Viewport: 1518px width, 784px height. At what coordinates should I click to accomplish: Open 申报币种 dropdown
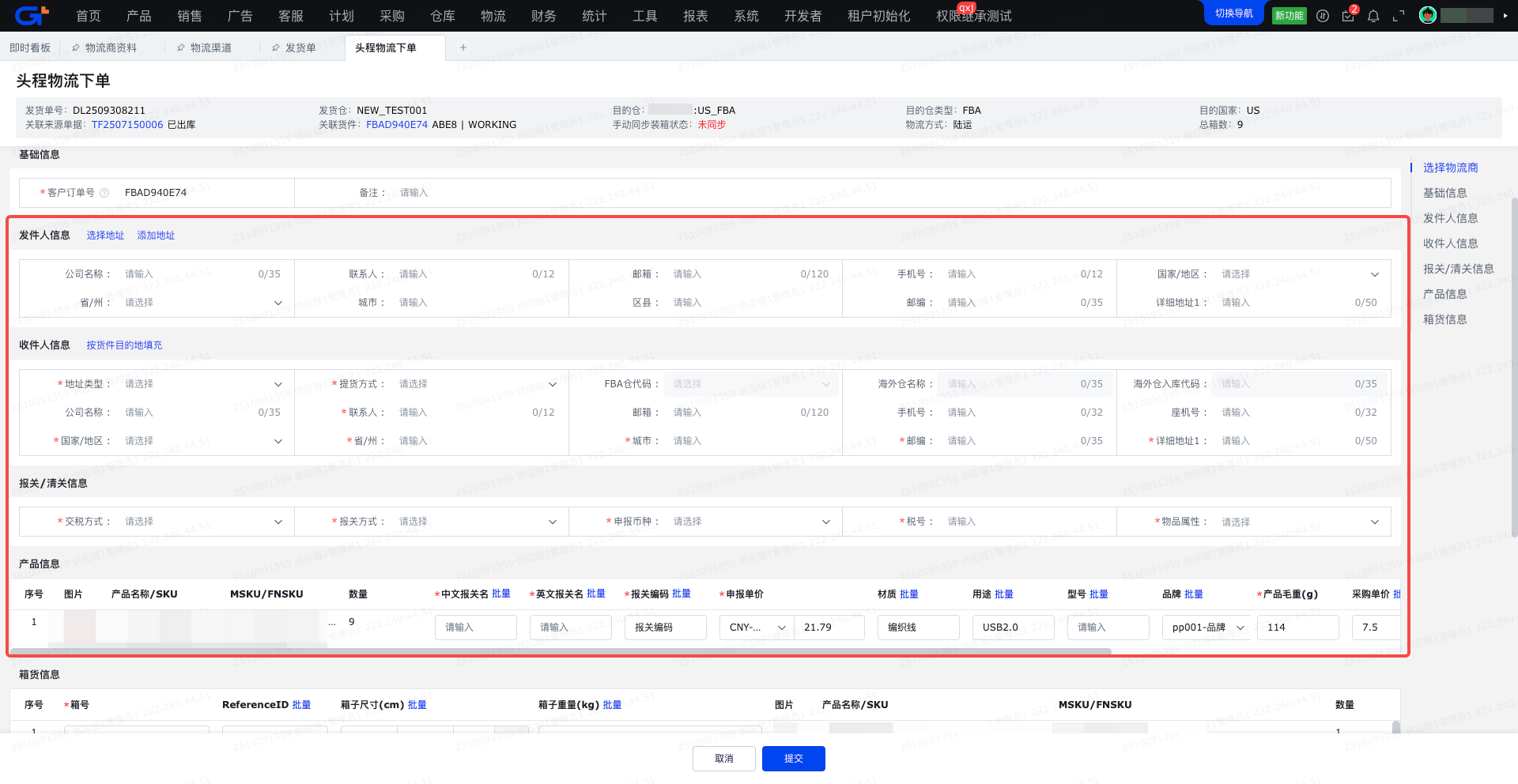tap(752, 522)
